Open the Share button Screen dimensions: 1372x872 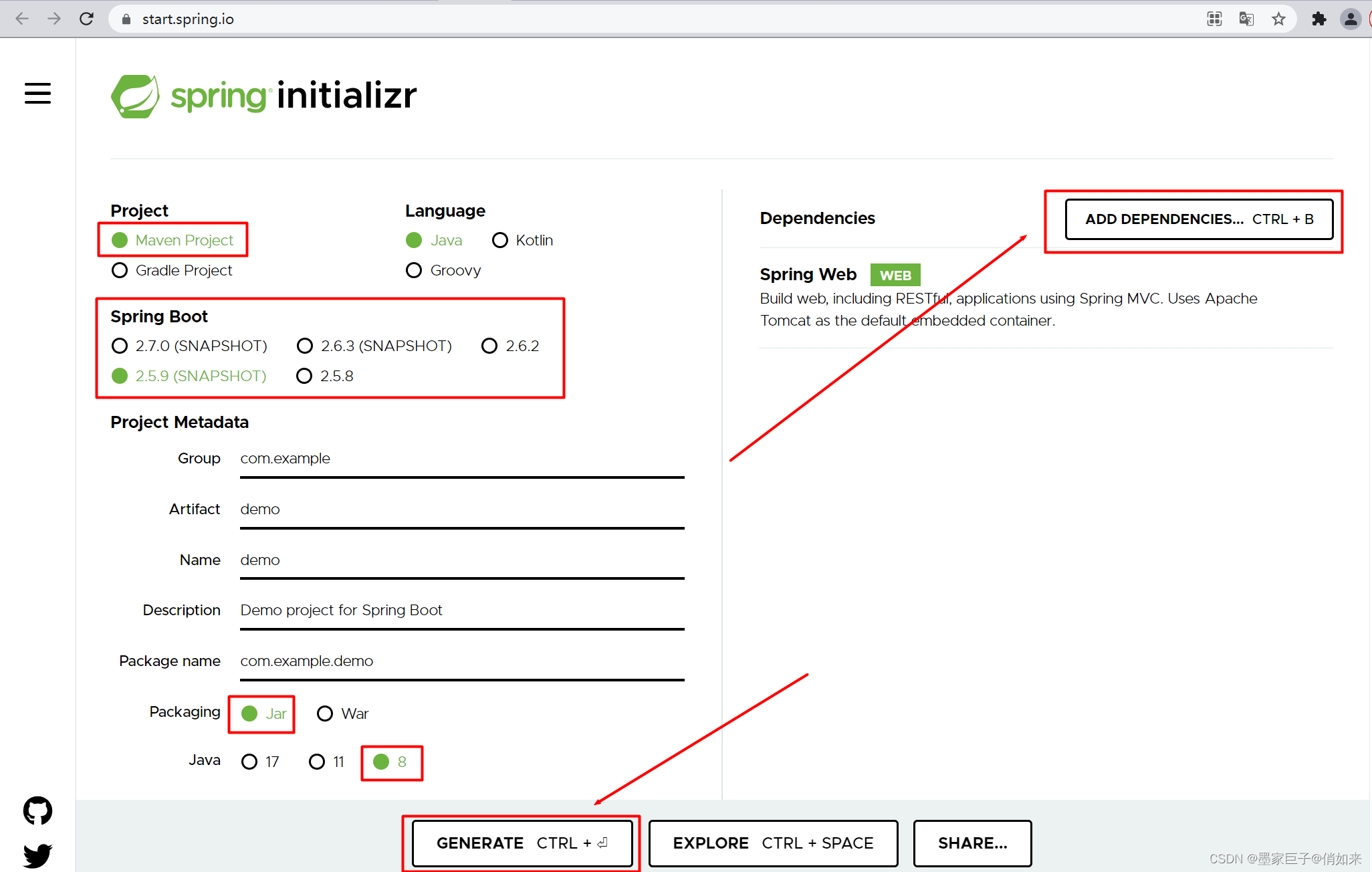pos(972,843)
